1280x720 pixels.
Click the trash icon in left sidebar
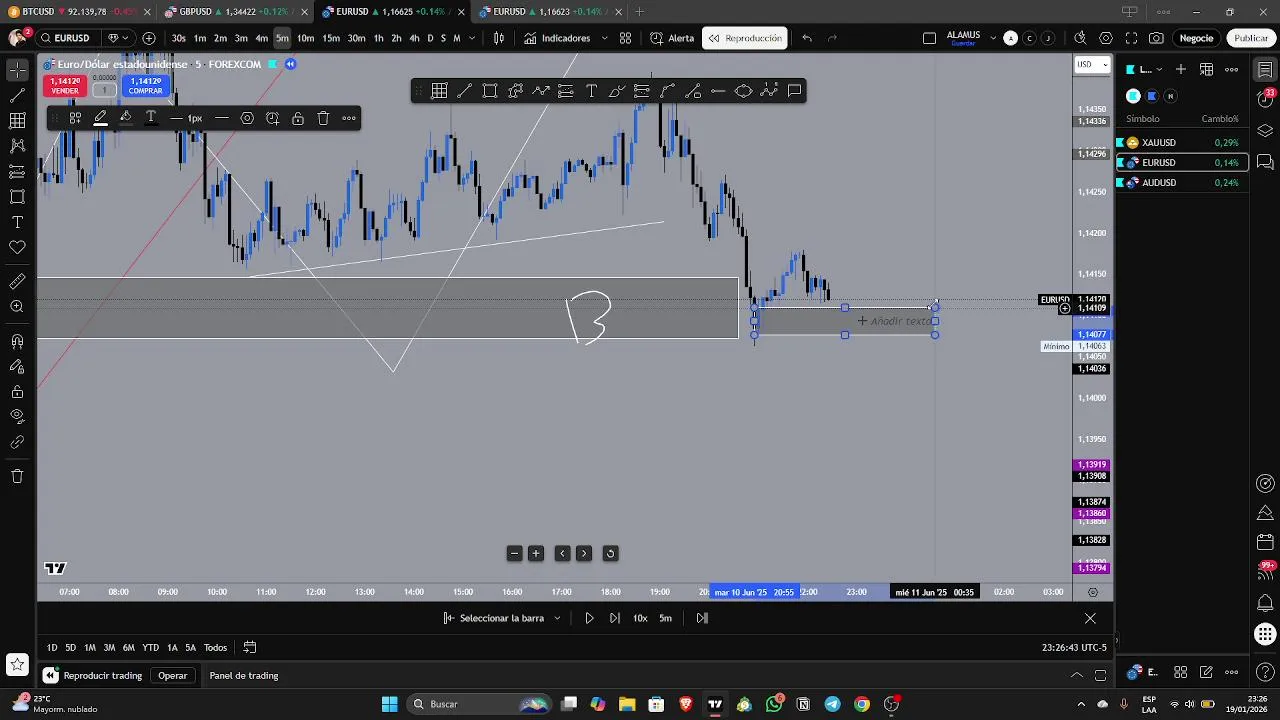click(x=17, y=476)
